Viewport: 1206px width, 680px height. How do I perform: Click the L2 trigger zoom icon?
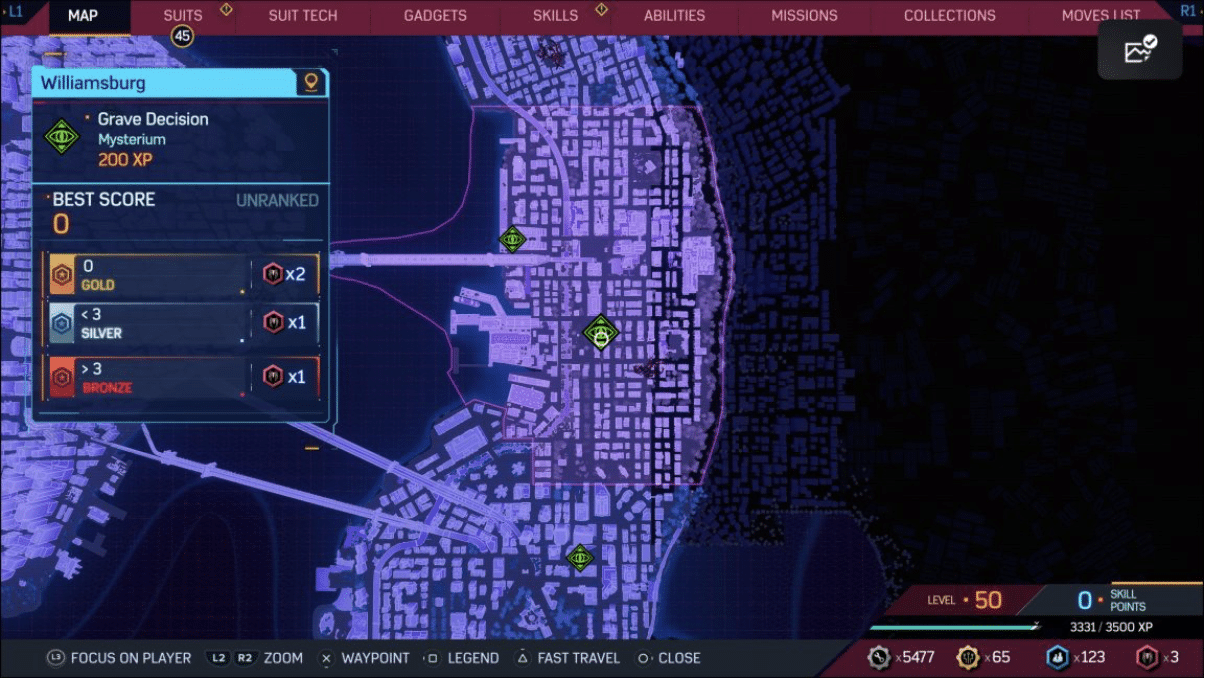217,658
